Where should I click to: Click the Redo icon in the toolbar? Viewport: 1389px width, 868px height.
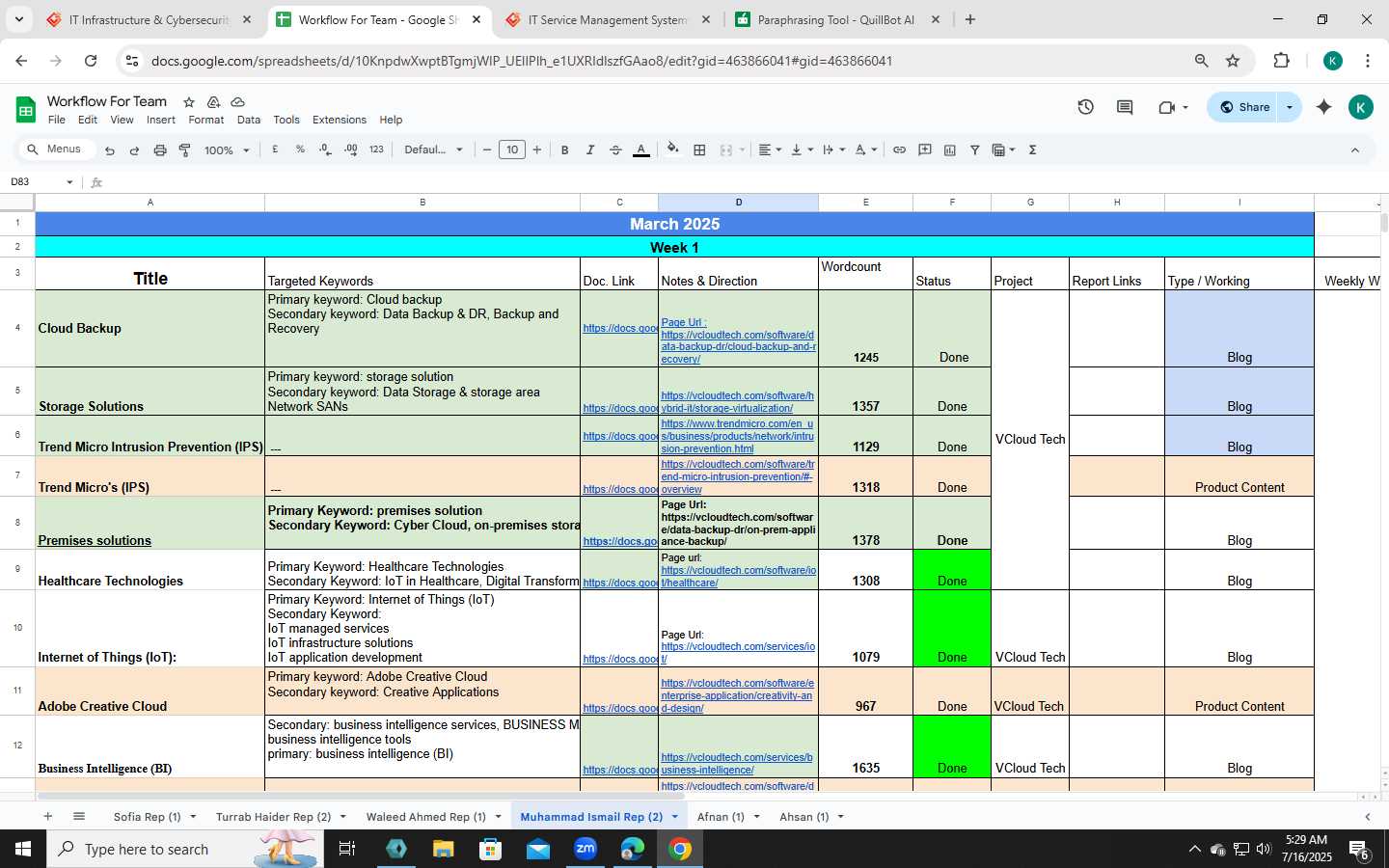coord(134,150)
